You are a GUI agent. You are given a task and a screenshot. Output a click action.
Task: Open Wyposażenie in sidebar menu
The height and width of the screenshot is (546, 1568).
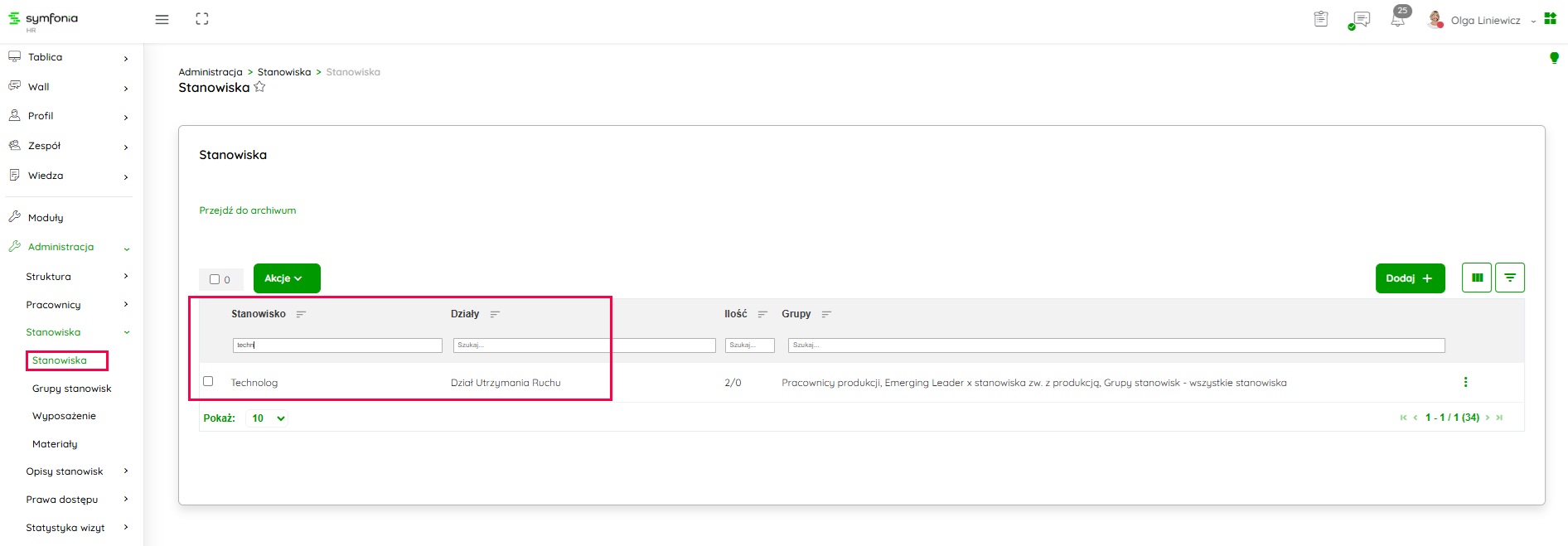coord(64,416)
